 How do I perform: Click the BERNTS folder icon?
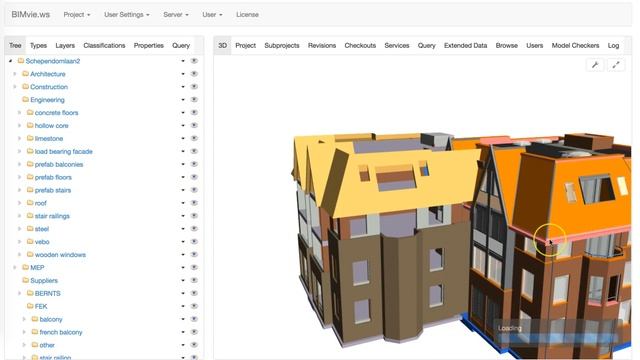[30, 293]
